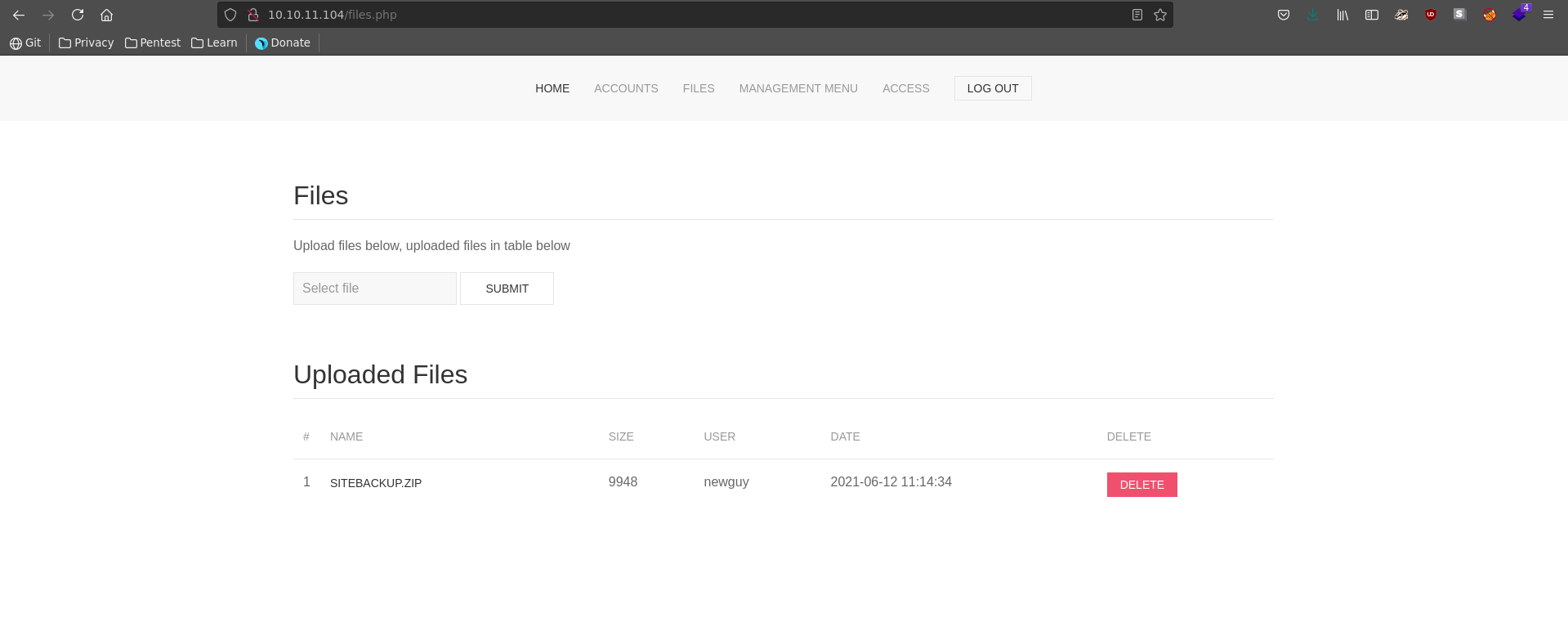Download the SITEBACKUP.ZIP file link
This screenshot has width=1568, height=631.
coord(376,483)
